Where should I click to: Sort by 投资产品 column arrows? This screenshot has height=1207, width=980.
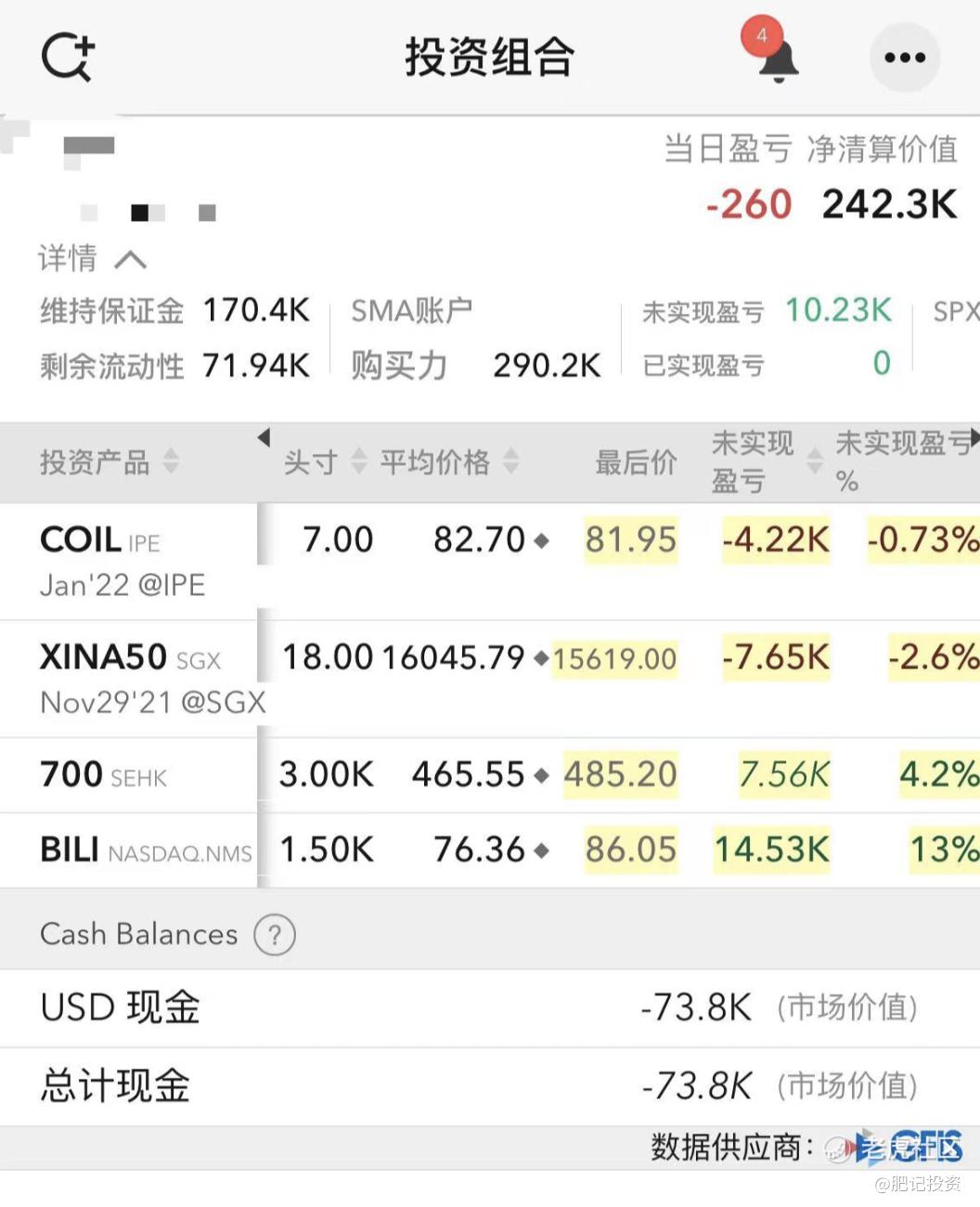pyautogui.click(x=171, y=461)
